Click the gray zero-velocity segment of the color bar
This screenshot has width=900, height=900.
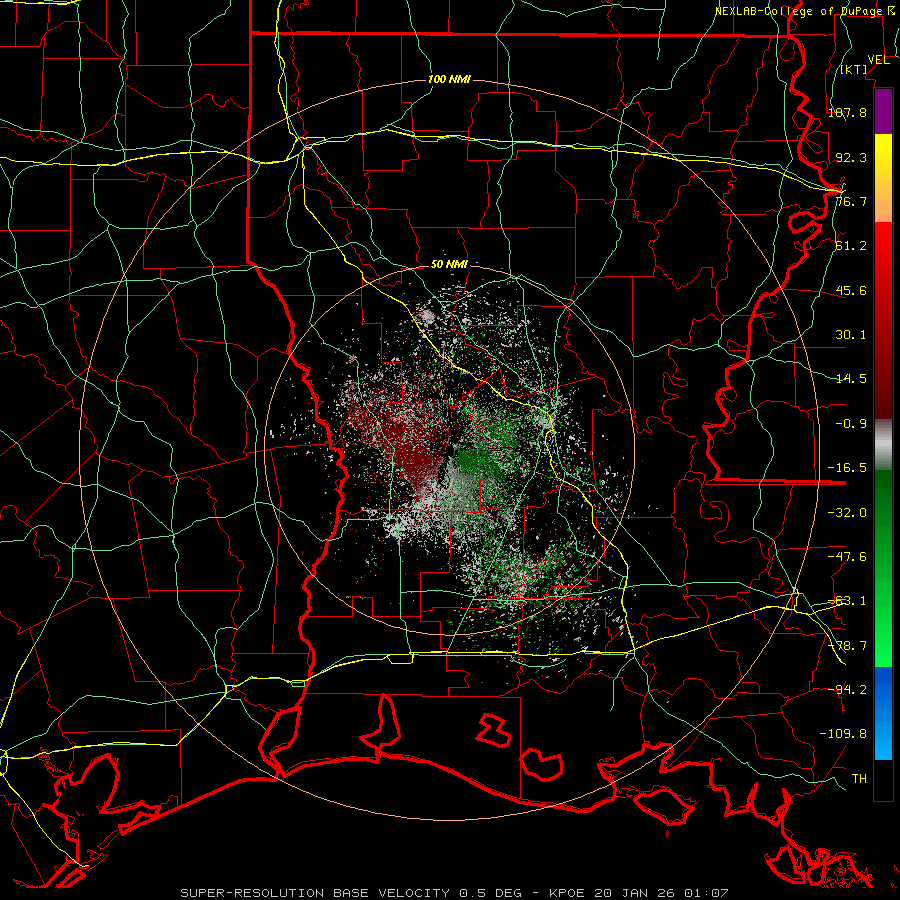pyautogui.click(x=883, y=445)
